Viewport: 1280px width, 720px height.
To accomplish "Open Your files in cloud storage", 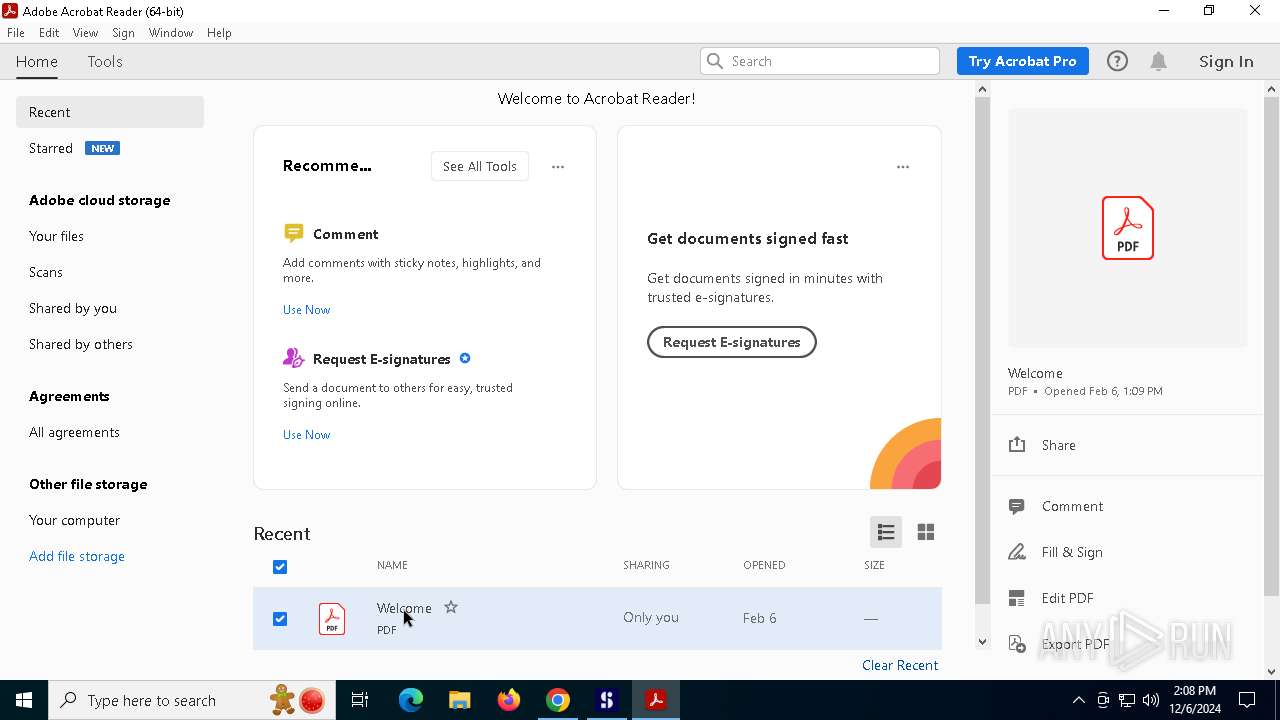I will [56, 236].
